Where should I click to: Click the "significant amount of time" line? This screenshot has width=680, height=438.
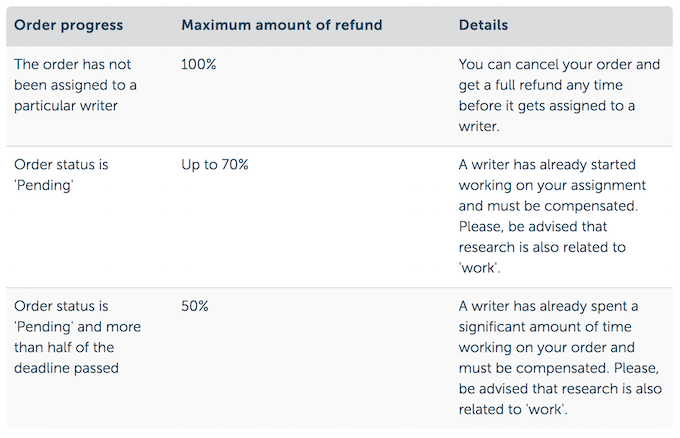545,327
